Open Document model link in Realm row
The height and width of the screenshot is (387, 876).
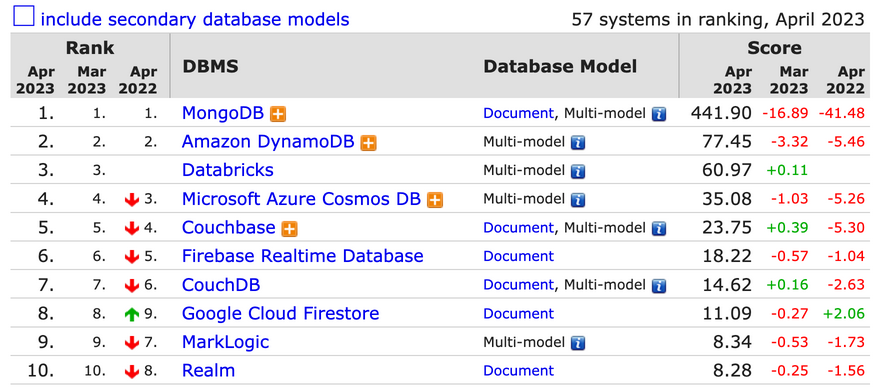pyautogui.click(x=518, y=371)
